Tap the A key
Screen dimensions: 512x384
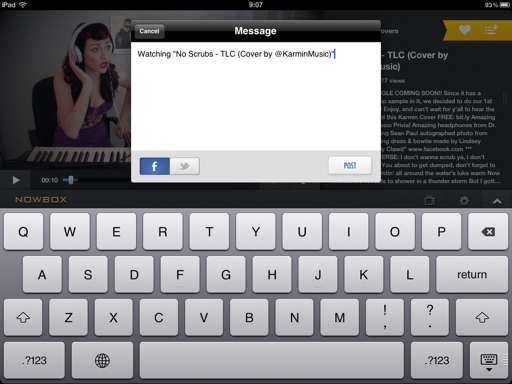42,275
